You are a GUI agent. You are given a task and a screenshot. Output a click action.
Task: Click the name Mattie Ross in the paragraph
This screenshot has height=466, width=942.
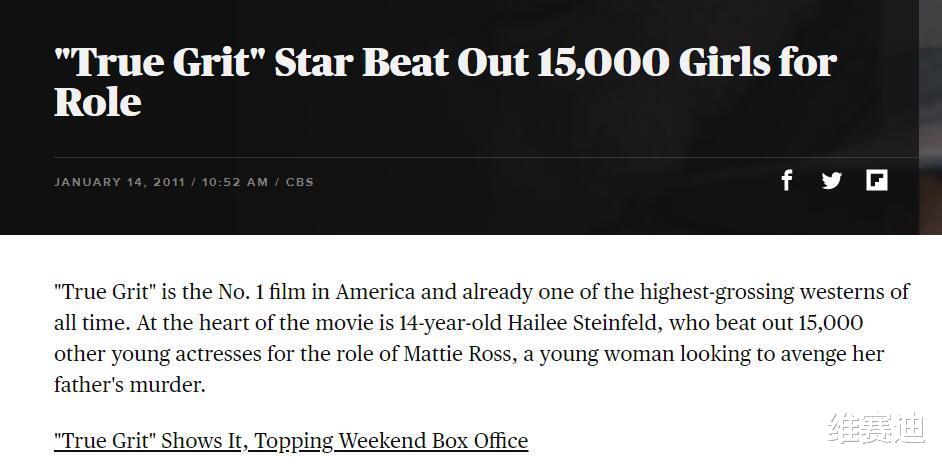point(455,354)
